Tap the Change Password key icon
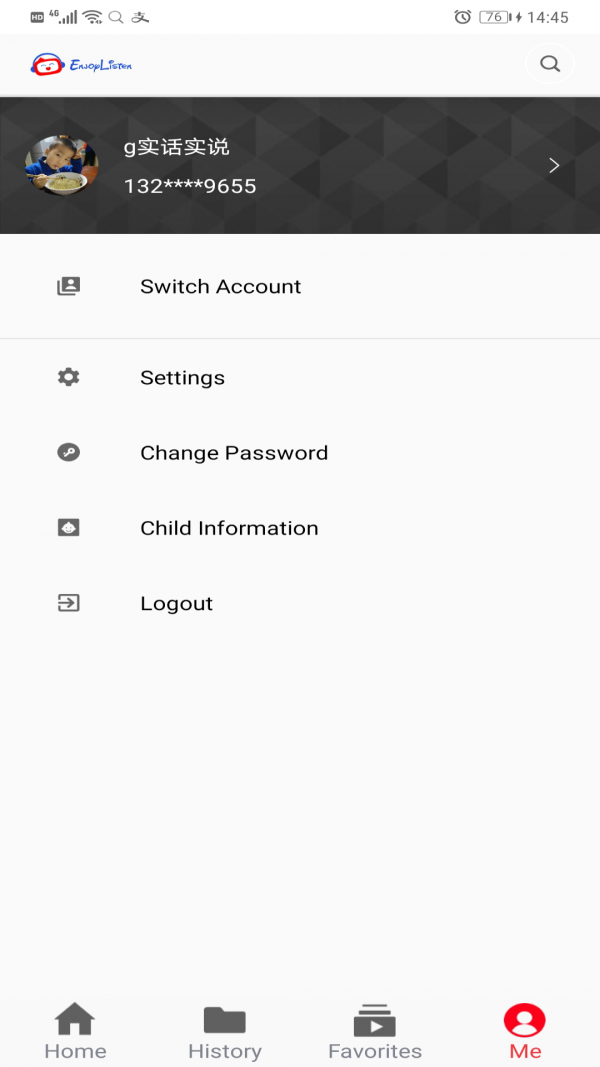Image resolution: width=600 pixels, height=1067 pixels. [x=68, y=453]
